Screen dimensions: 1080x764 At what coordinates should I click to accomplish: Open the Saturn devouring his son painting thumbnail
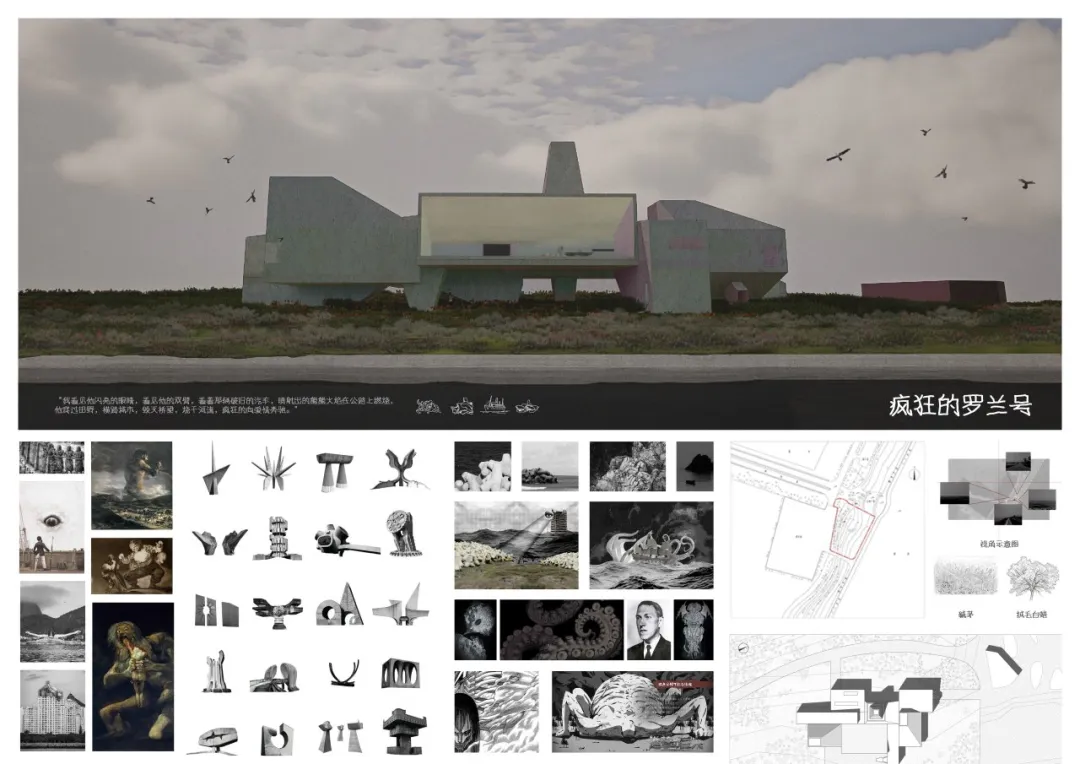[x=133, y=677]
